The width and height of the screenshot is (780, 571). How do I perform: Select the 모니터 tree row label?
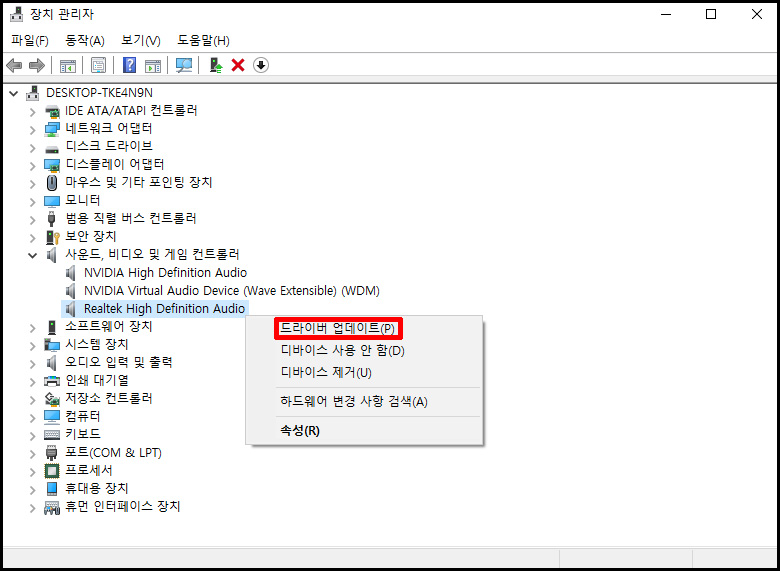[83, 200]
